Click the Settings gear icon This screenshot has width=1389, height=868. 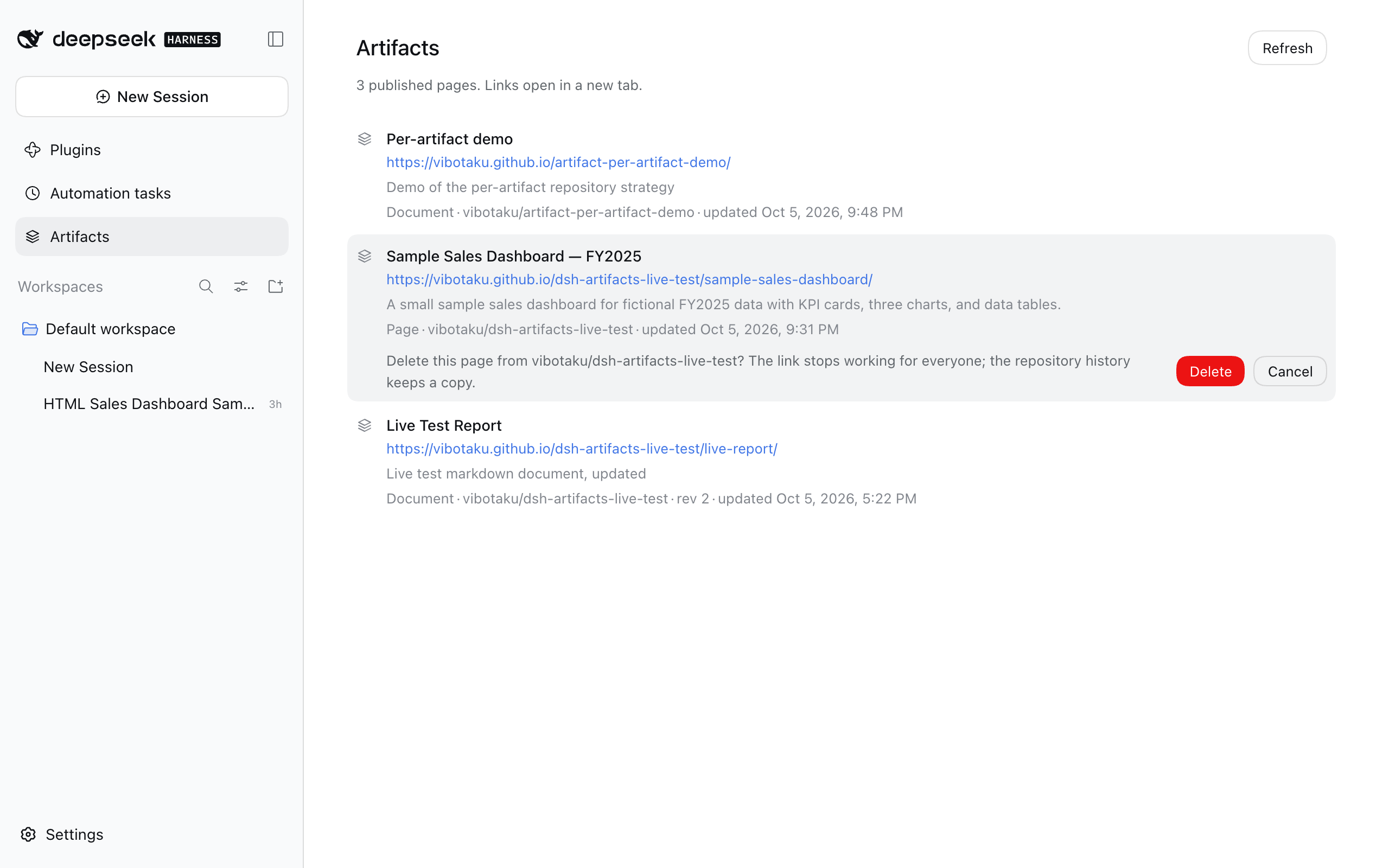tap(29, 834)
